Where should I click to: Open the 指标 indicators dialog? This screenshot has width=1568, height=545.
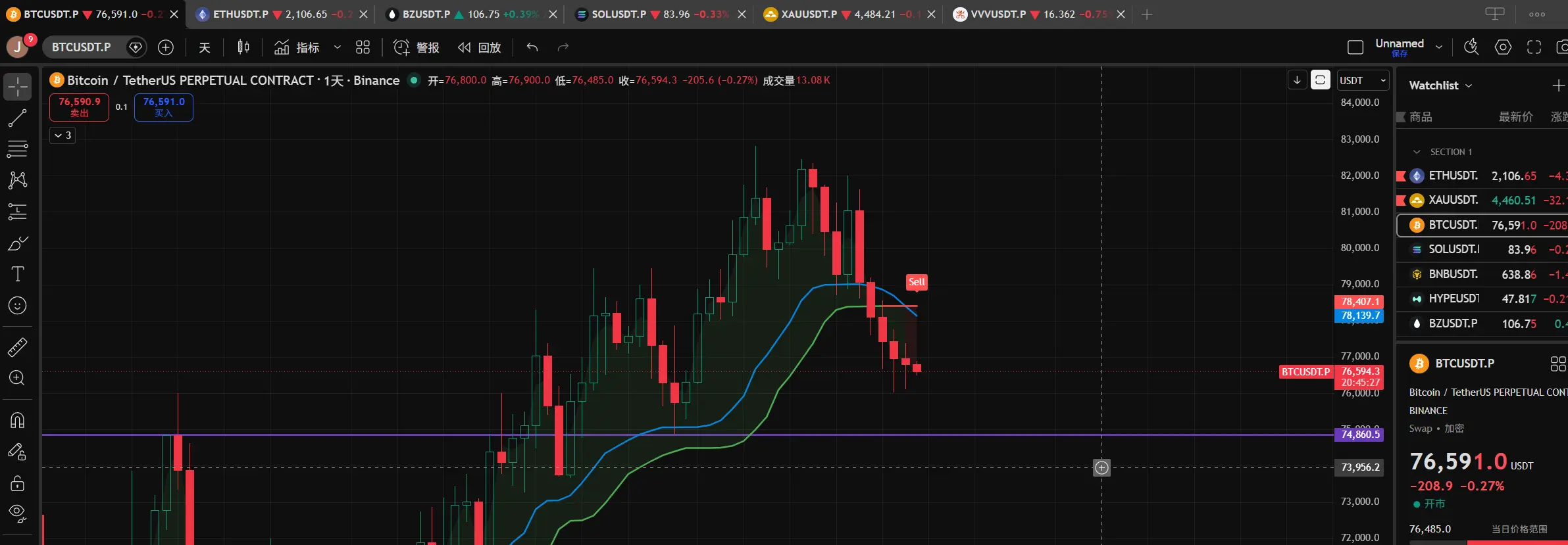[297, 47]
